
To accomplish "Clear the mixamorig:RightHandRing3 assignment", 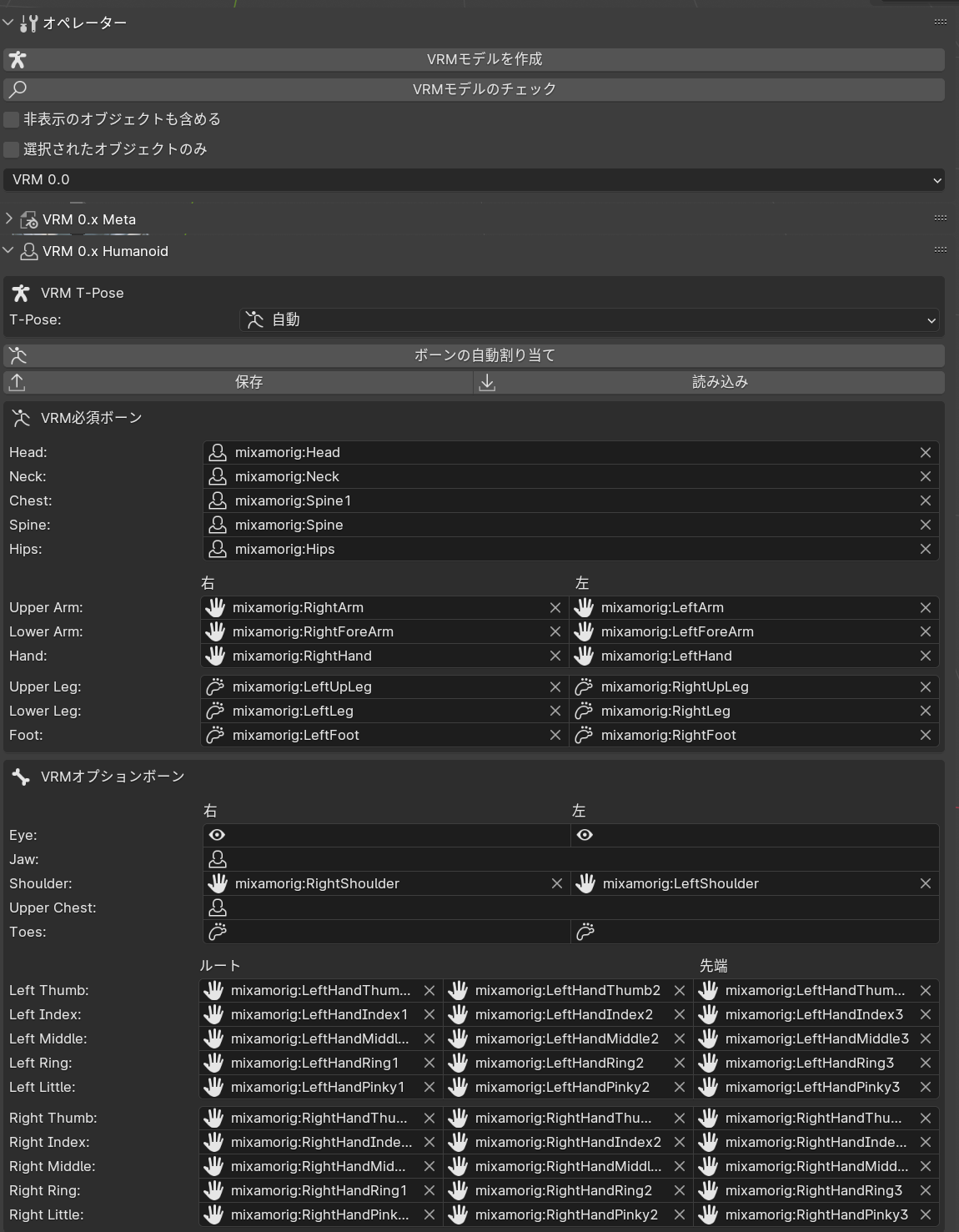I will coord(925,1190).
